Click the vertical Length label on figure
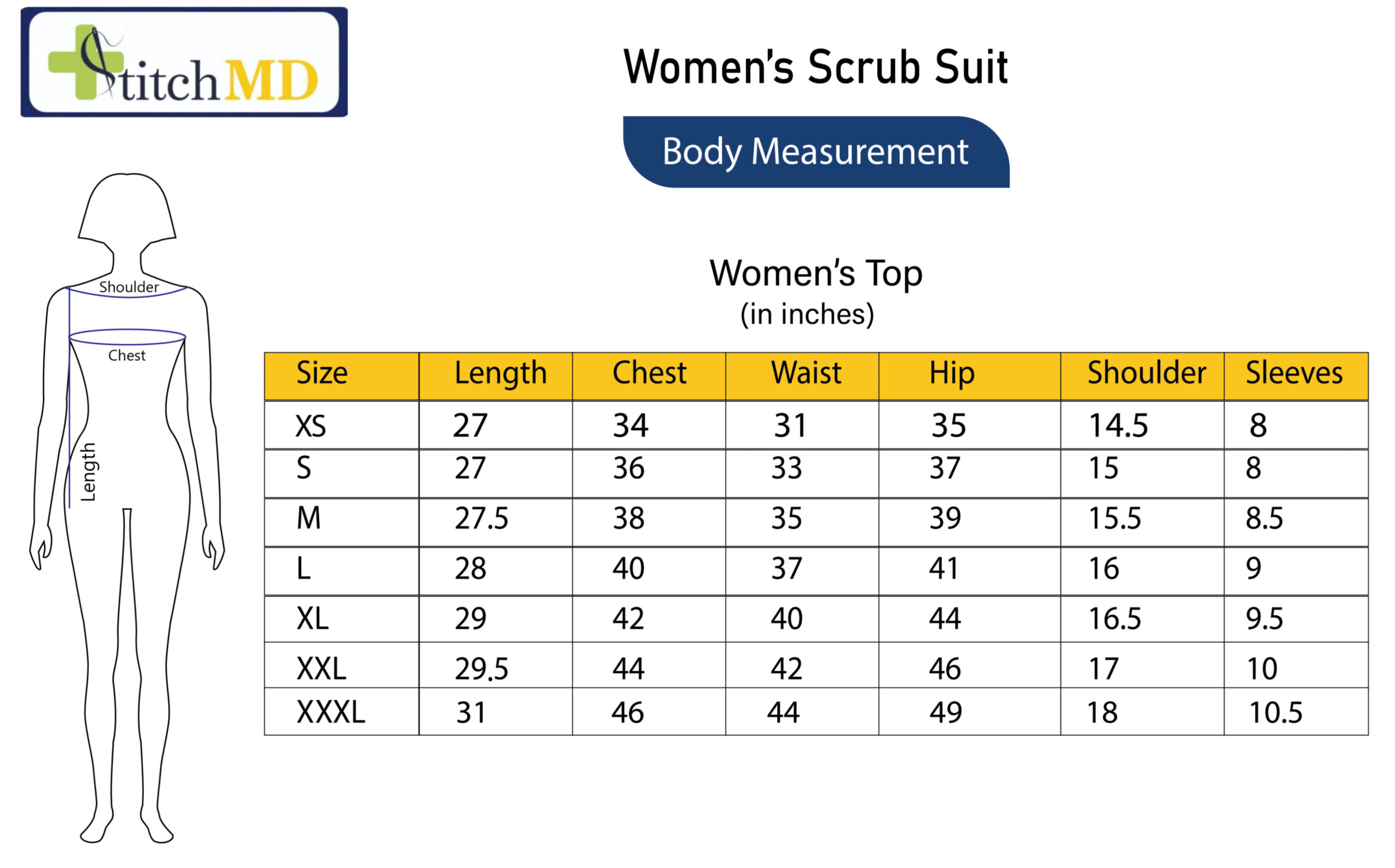1395x868 pixels. coord(88,472)
